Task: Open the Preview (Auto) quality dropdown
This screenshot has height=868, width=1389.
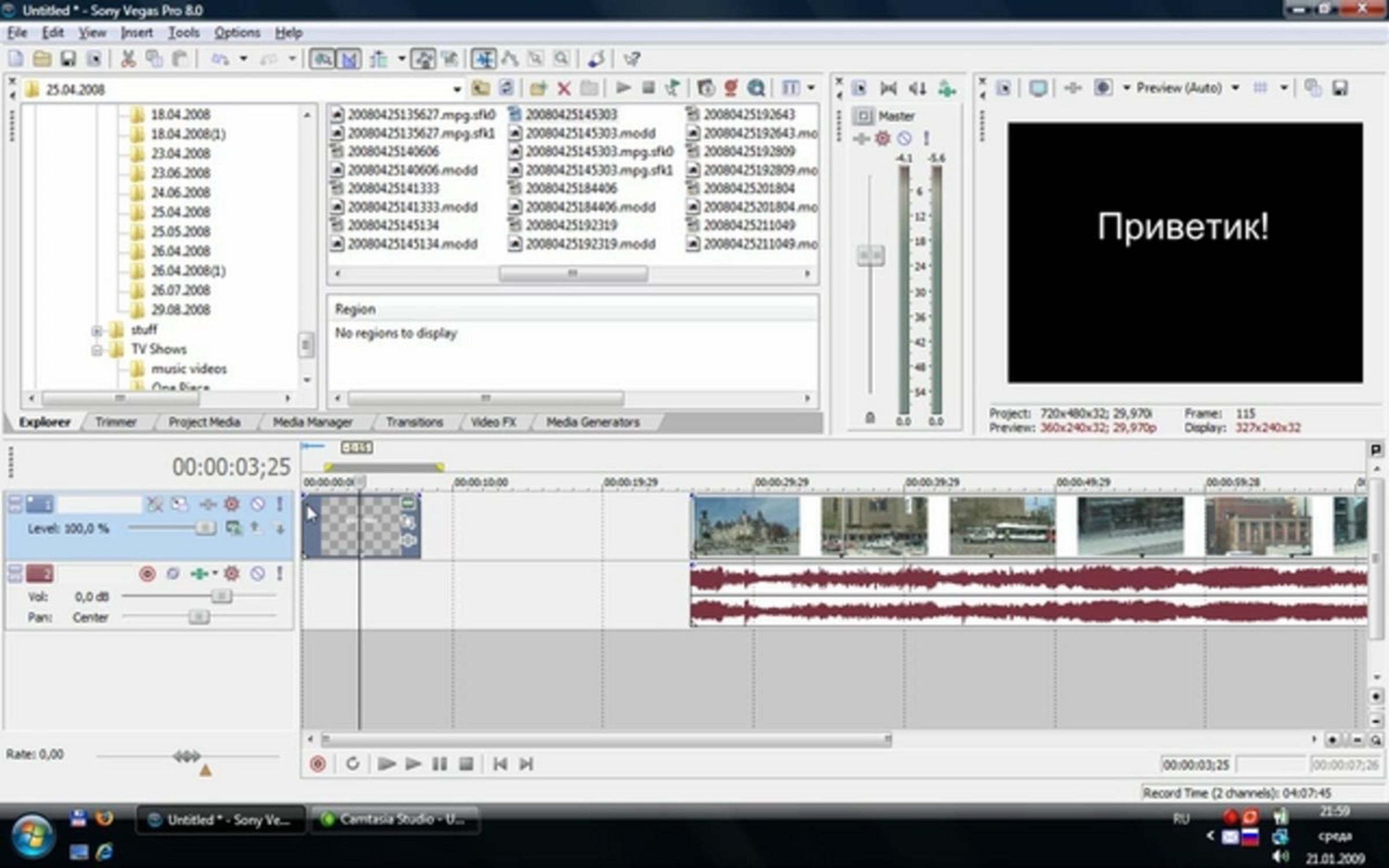Action: coord(1235,88)
